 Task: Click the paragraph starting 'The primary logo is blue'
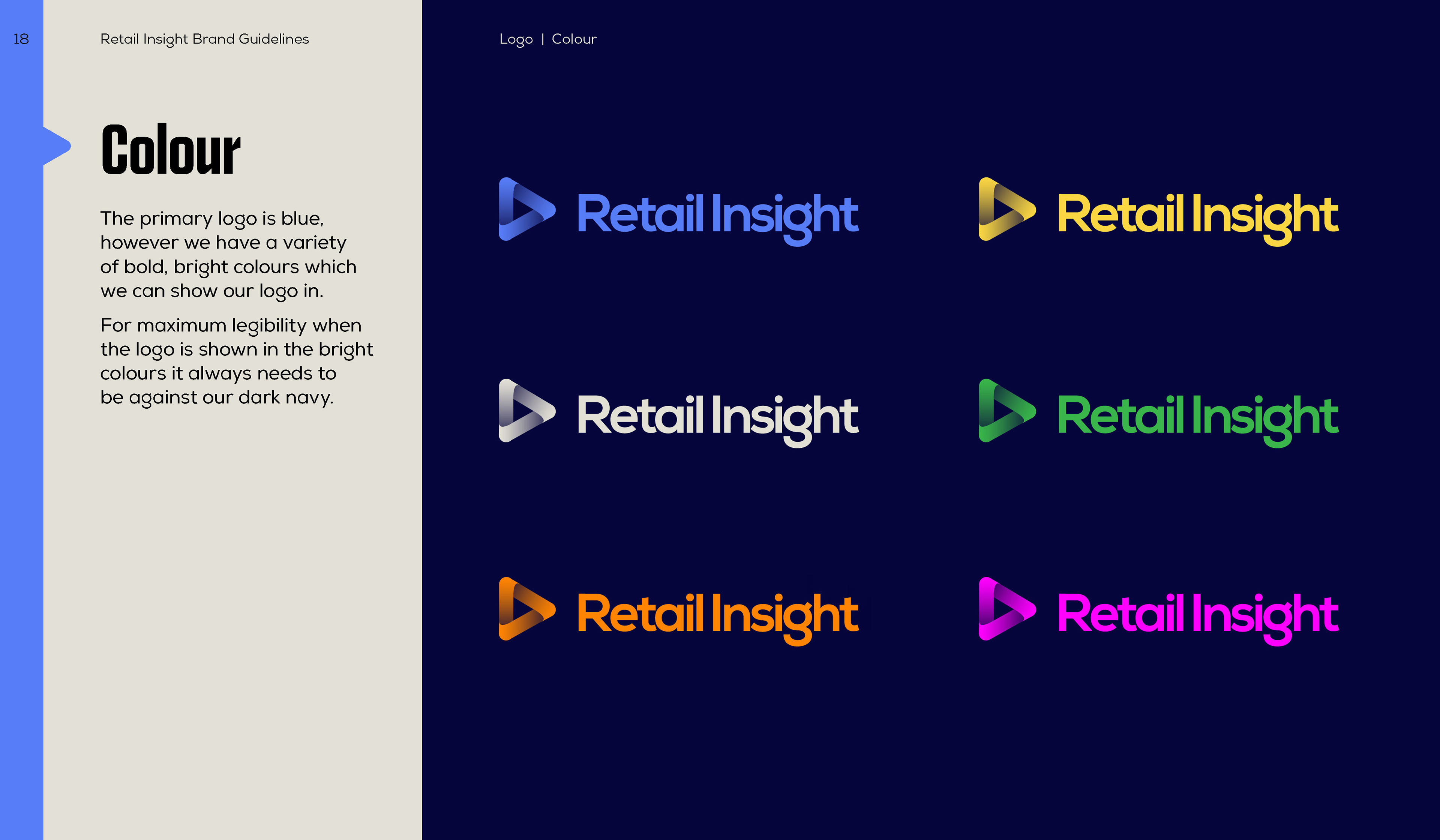pos(229,255)
